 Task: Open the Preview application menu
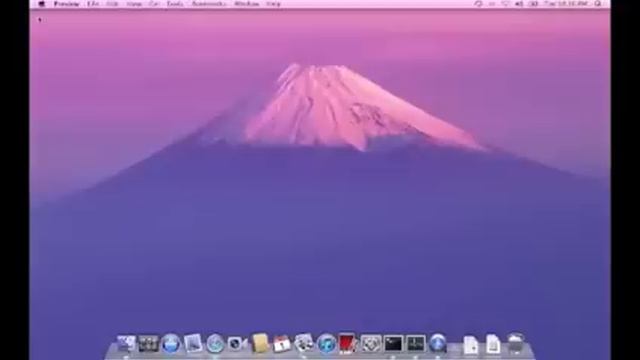point(67,4)
